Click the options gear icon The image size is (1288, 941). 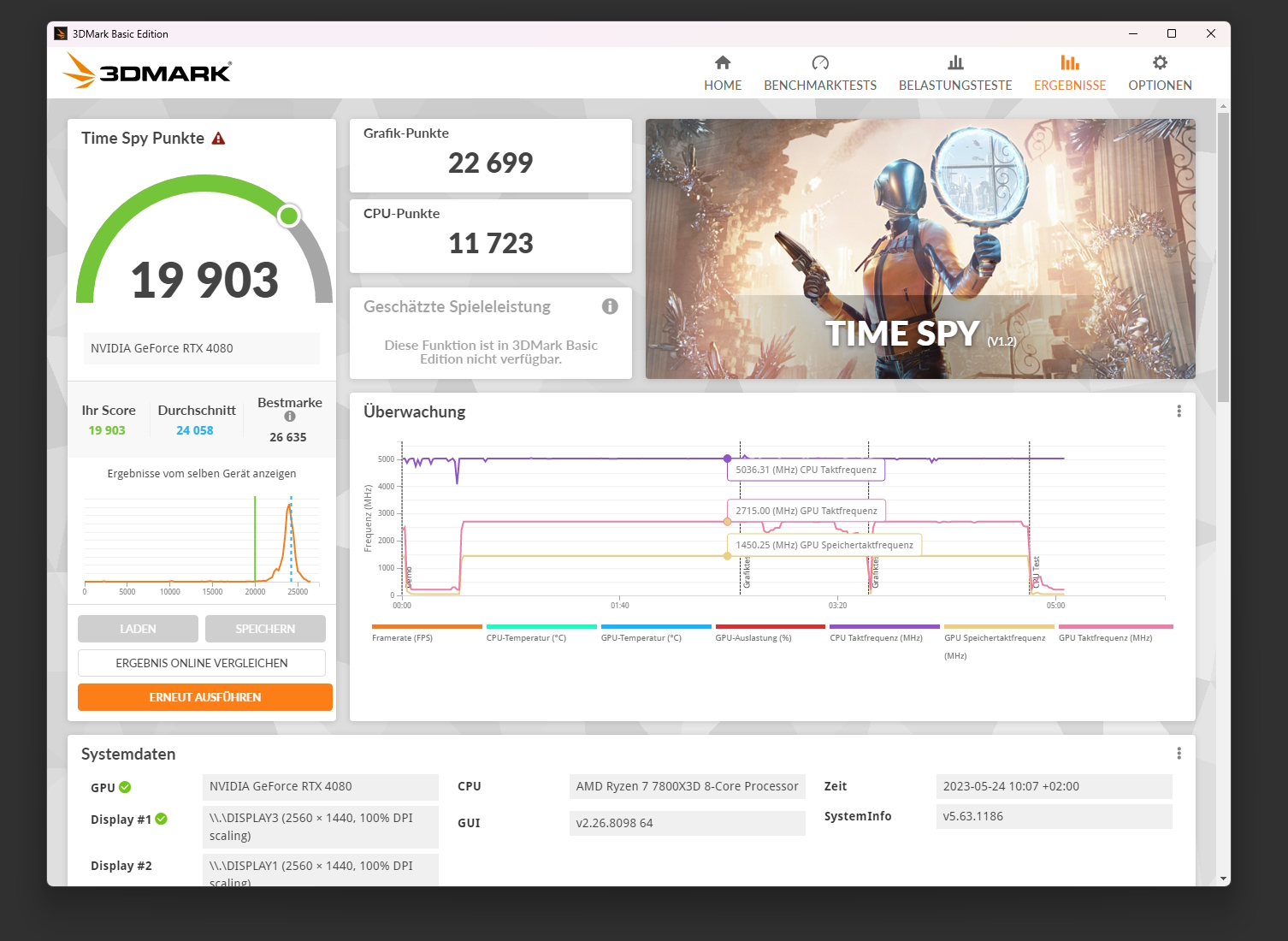[1160, 62]
